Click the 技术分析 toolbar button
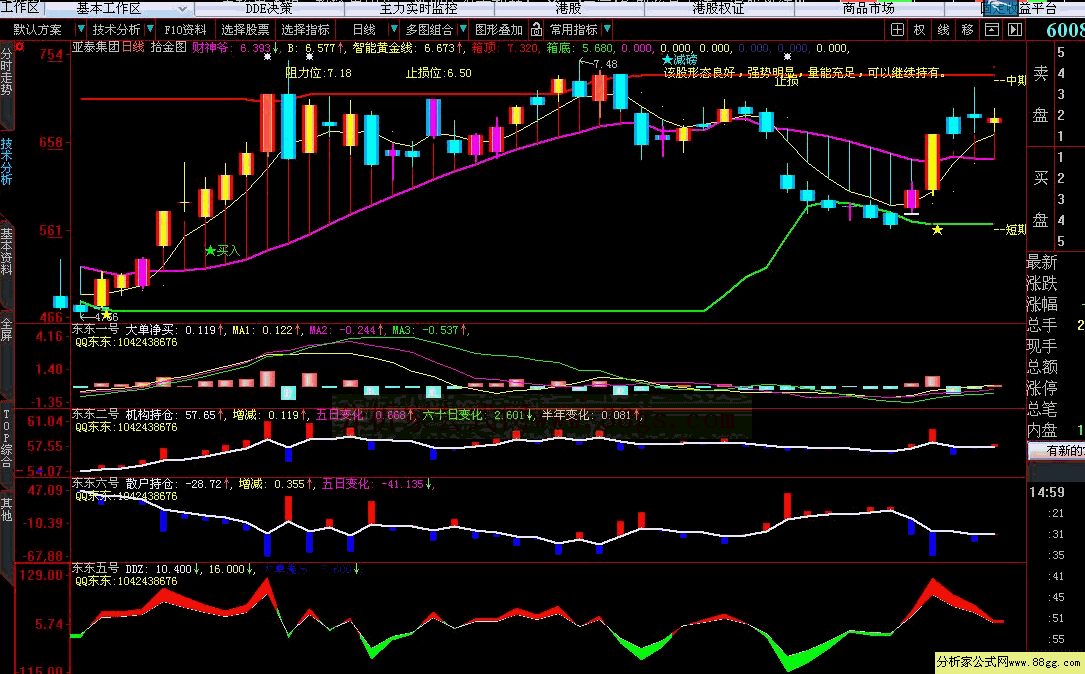The height and width of the screenshot is (674, 1085). [116, 30]
